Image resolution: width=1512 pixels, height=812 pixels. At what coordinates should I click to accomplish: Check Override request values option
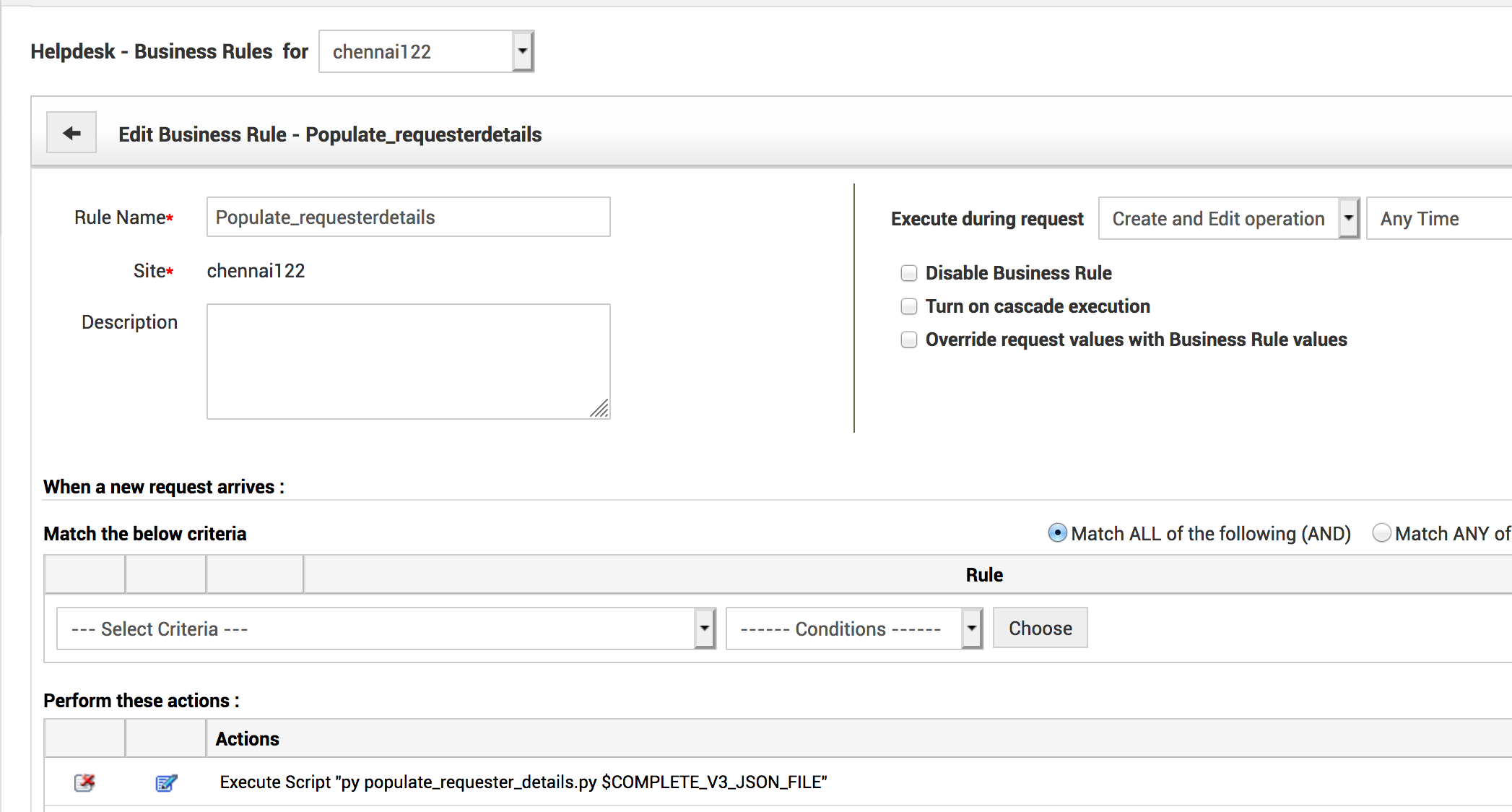click(x=909, y=340)
